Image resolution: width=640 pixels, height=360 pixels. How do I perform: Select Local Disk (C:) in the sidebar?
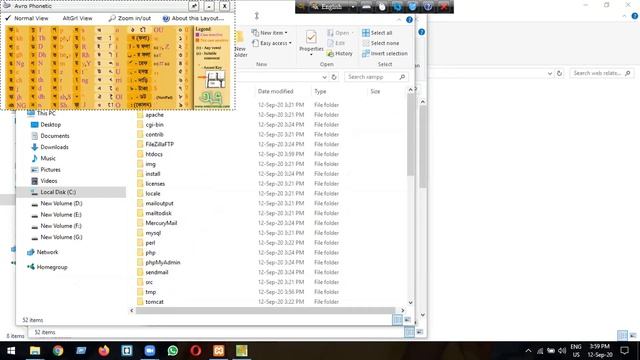(x=58, y=192)
